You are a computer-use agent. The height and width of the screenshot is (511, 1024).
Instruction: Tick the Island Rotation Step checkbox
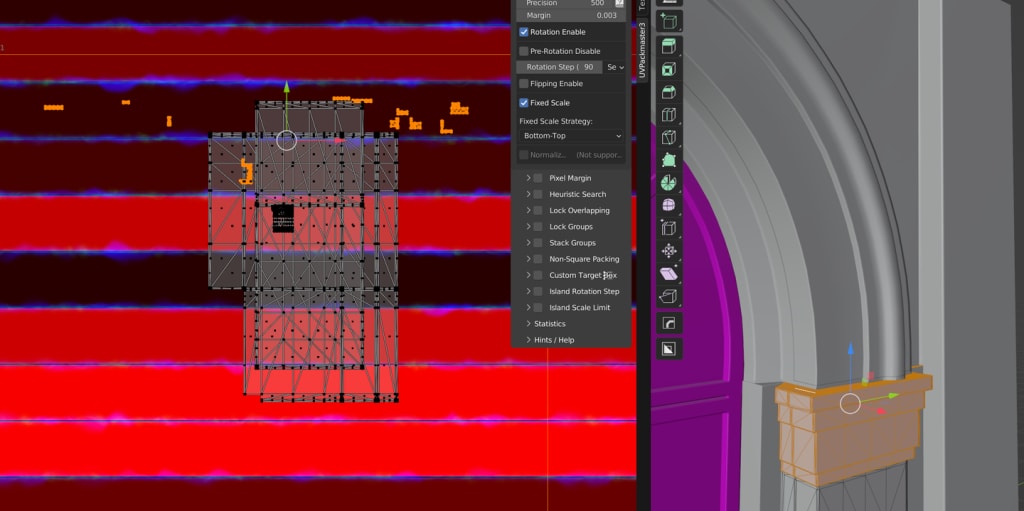[537, 291]
